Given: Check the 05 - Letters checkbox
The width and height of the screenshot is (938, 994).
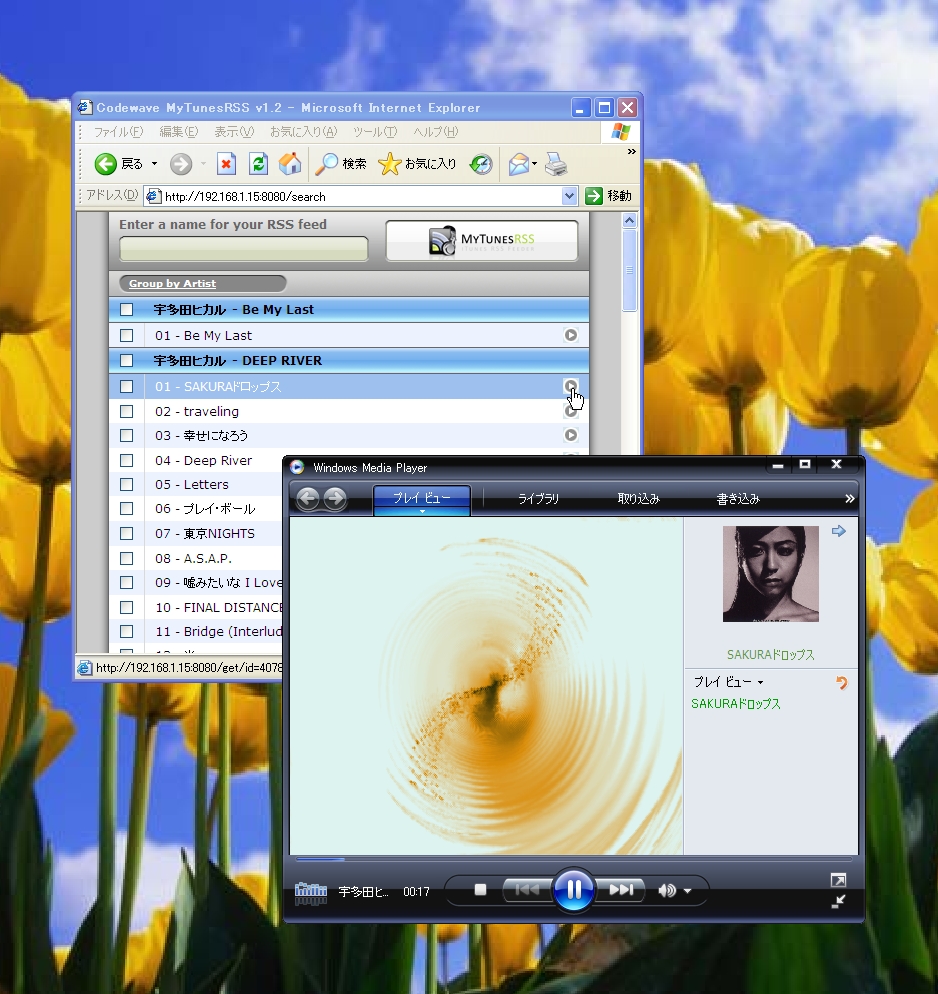Looking at the screenshot, I should coord(127,484).
